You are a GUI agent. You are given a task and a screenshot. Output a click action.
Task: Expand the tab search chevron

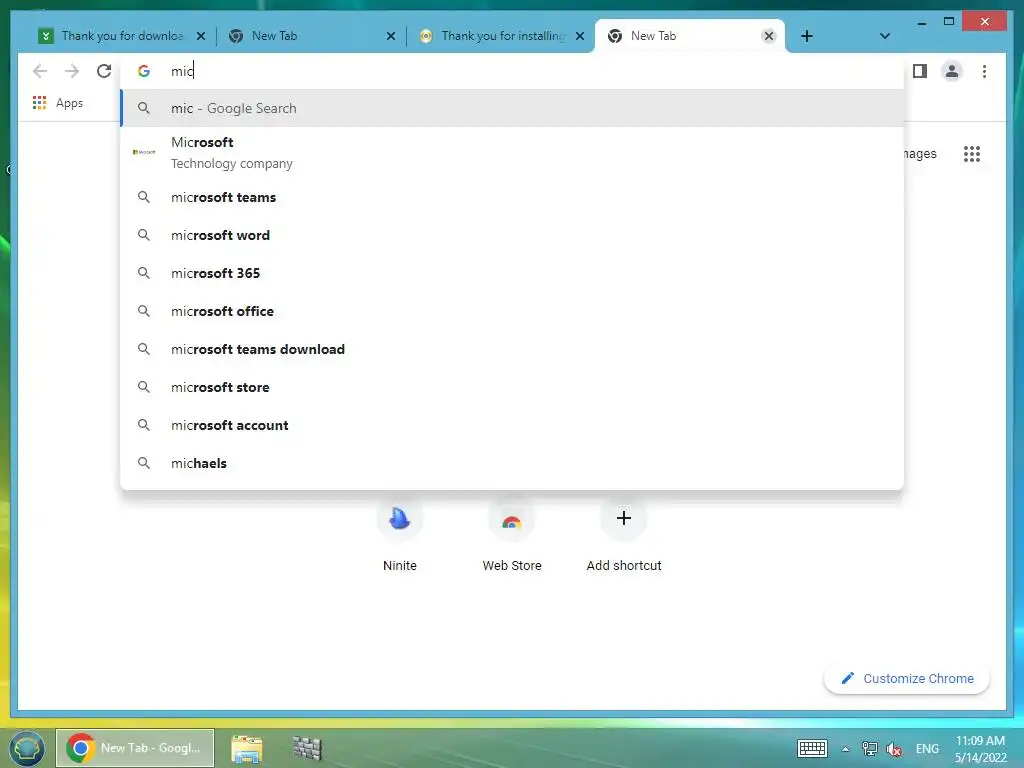[884, 36]
